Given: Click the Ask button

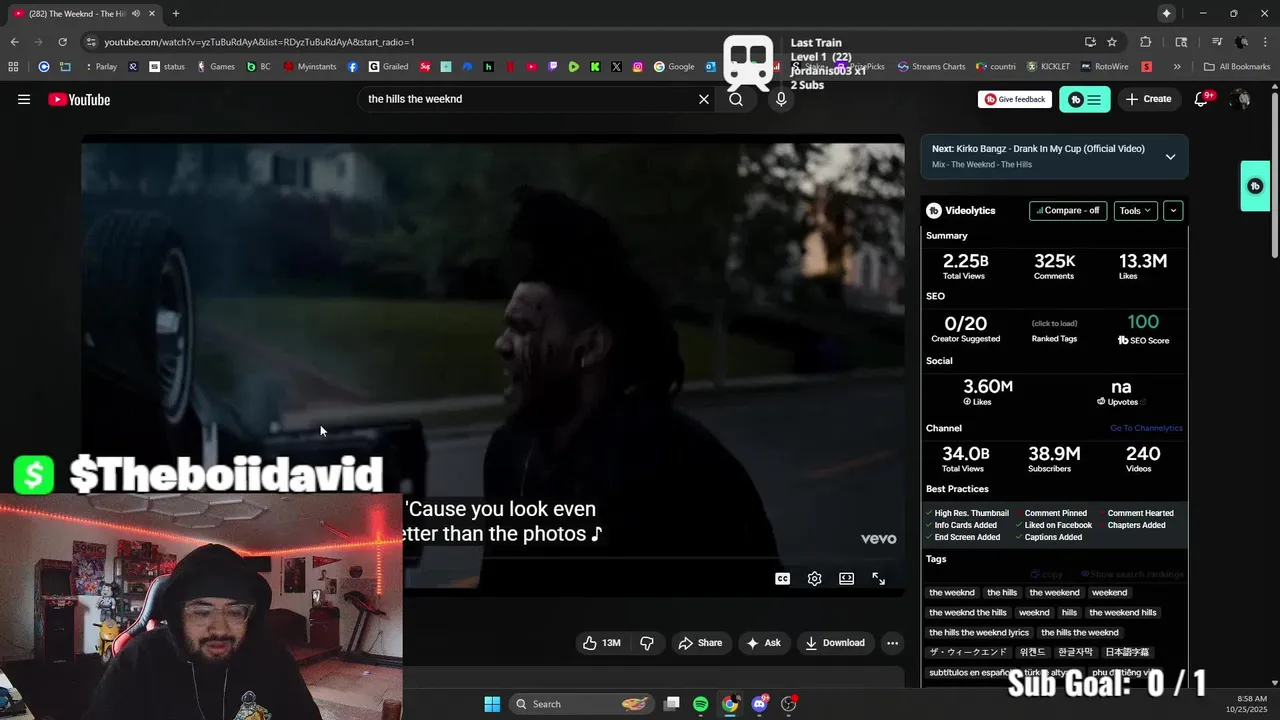Looking at the screenshot, I should [764, 643].
